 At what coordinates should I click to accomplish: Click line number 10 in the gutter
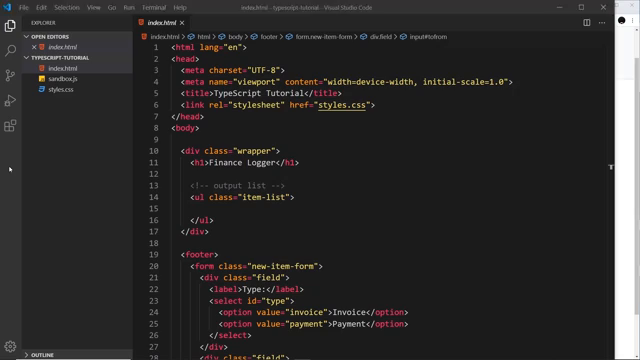coord(153,151)
